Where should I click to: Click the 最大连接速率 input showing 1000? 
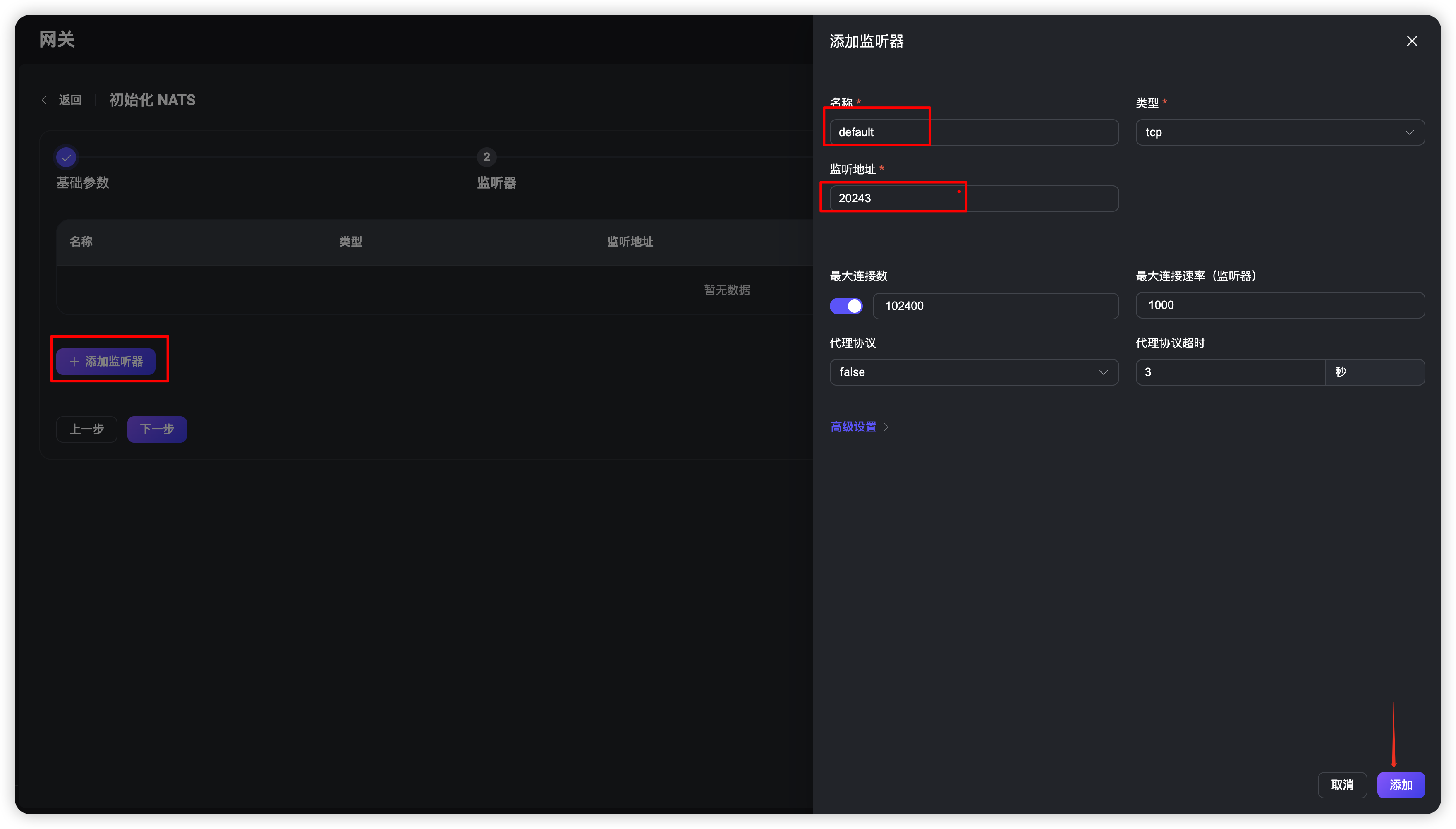tap(1279, 305)
